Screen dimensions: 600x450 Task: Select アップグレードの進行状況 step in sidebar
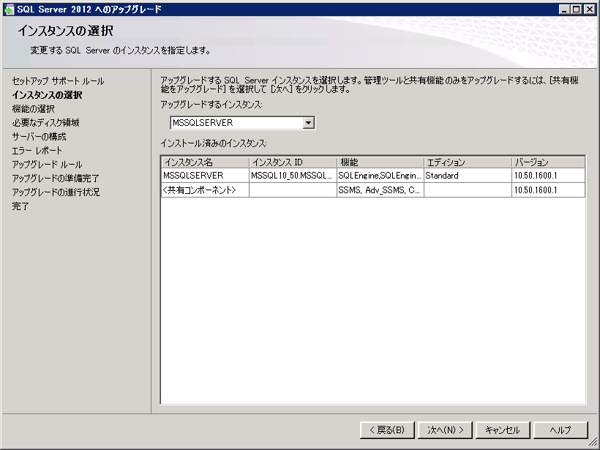[x=56, y=192]
